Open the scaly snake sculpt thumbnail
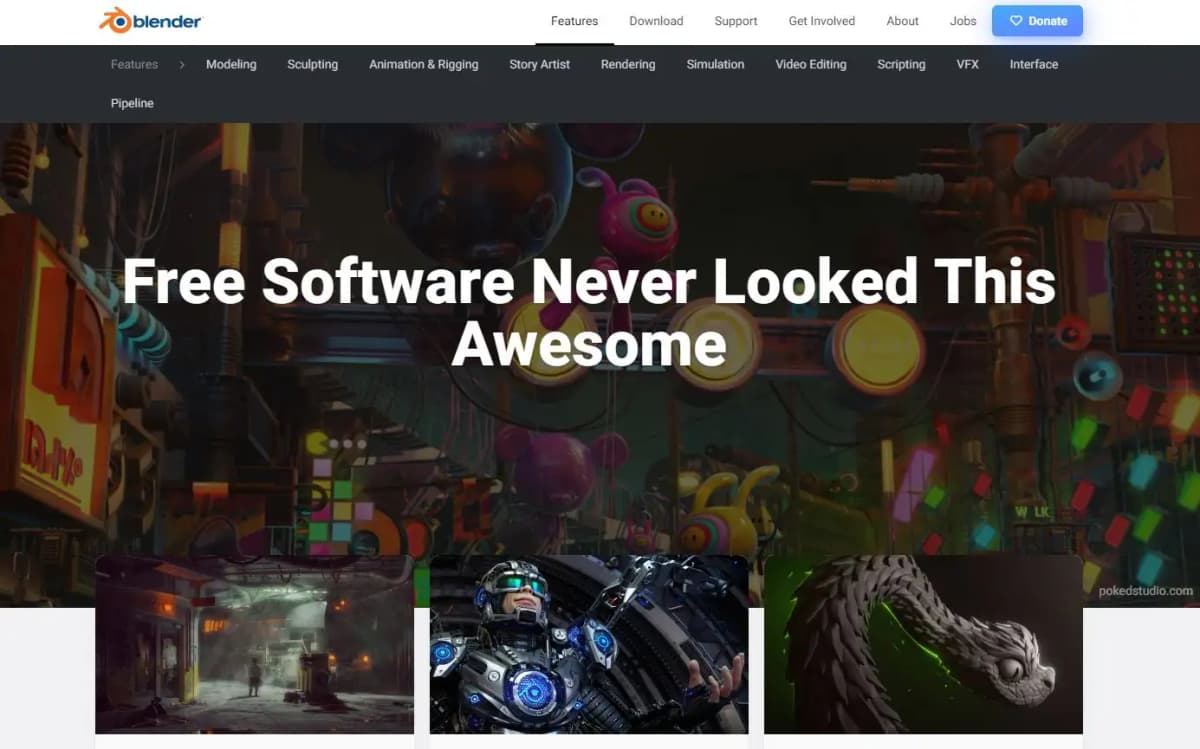The image size is (1200, 749). [923, 645]
